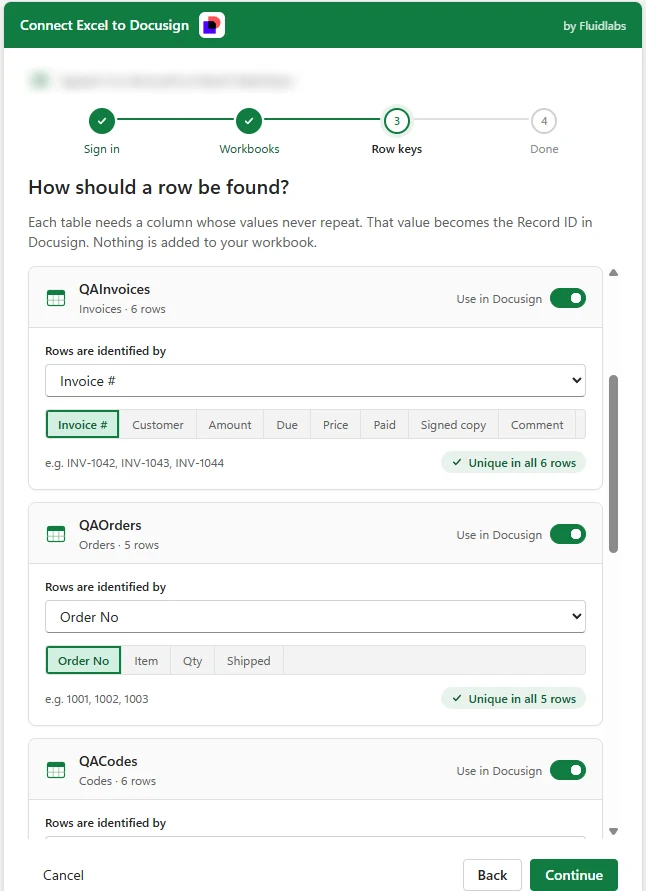Click the 'Sign in' step label

(102, 149)
